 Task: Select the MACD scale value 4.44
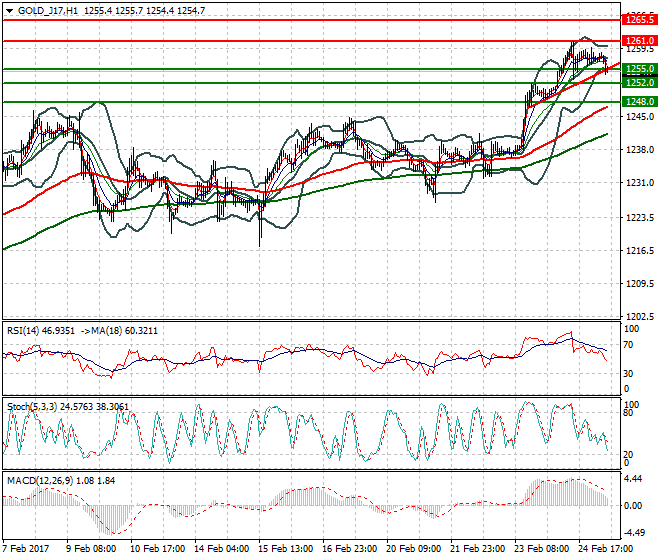pos(633,479)
